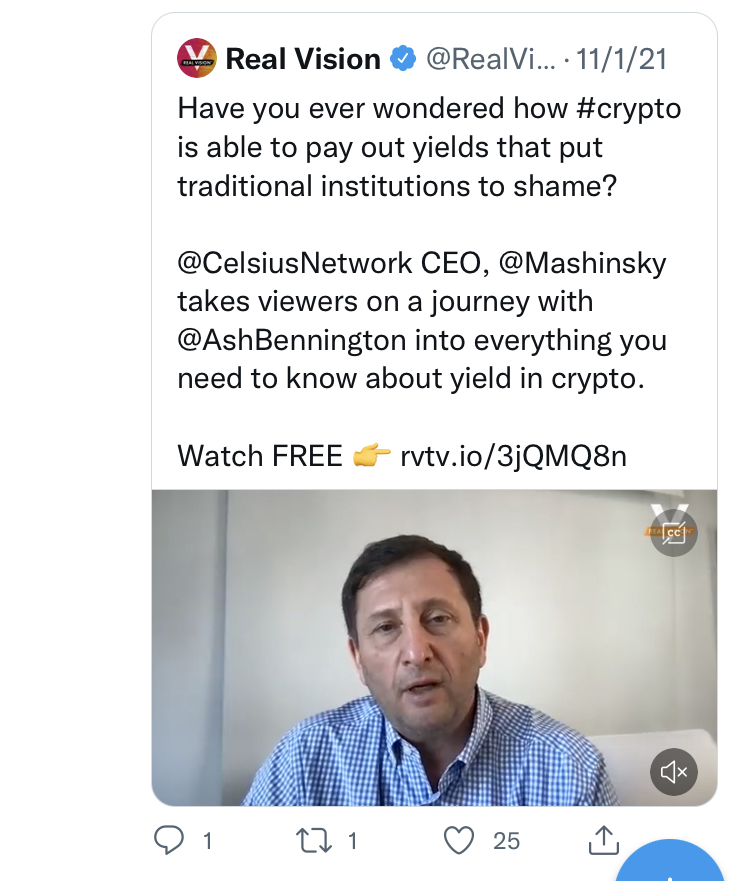Play the embedded video thumbnail

(434, 647)
